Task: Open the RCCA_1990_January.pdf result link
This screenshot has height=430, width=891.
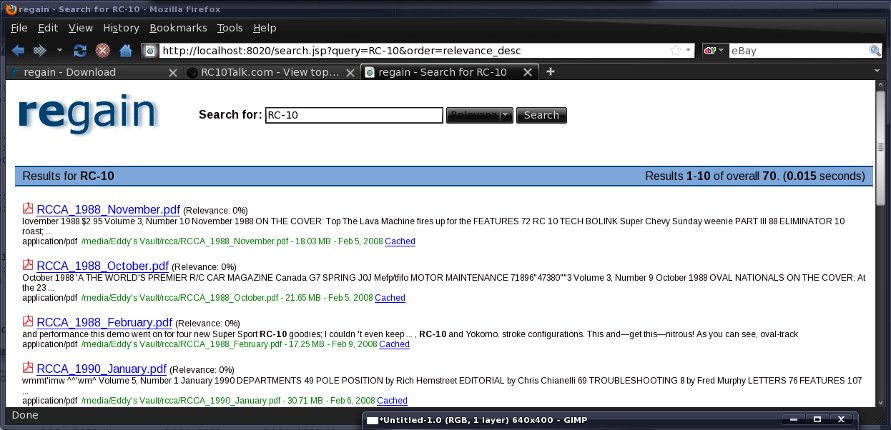Action: pyautogui.click(x=101, y=369)
